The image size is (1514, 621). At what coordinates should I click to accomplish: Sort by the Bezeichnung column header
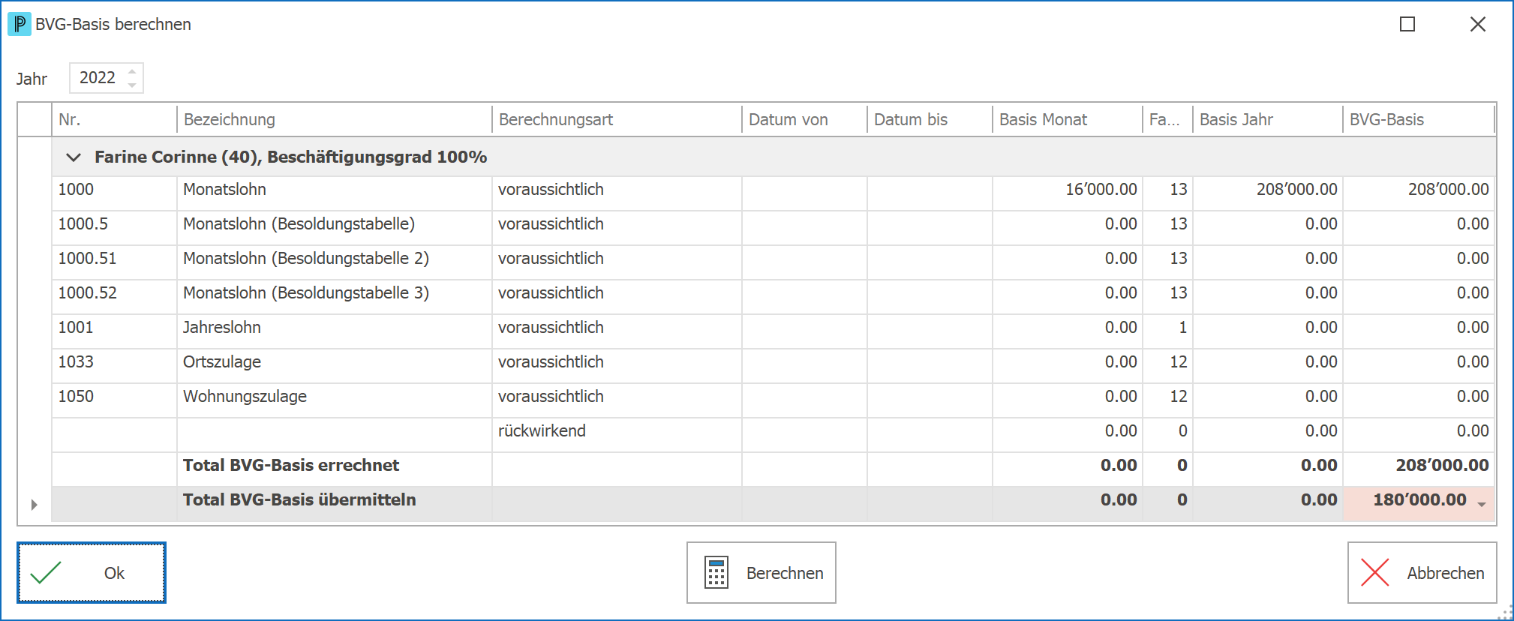[x=334, y=120]
